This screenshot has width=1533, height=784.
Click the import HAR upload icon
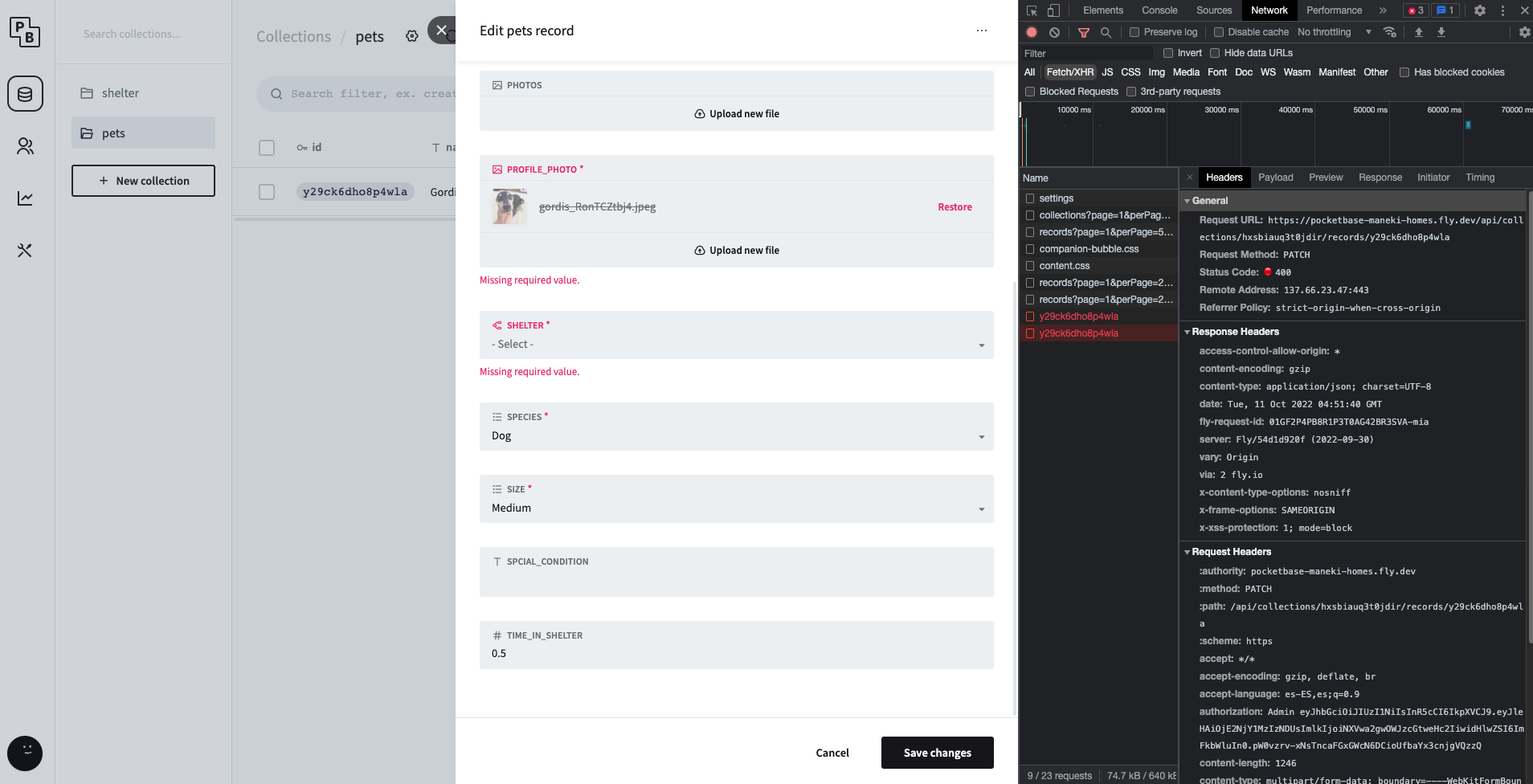click(x=1419, y=32)
